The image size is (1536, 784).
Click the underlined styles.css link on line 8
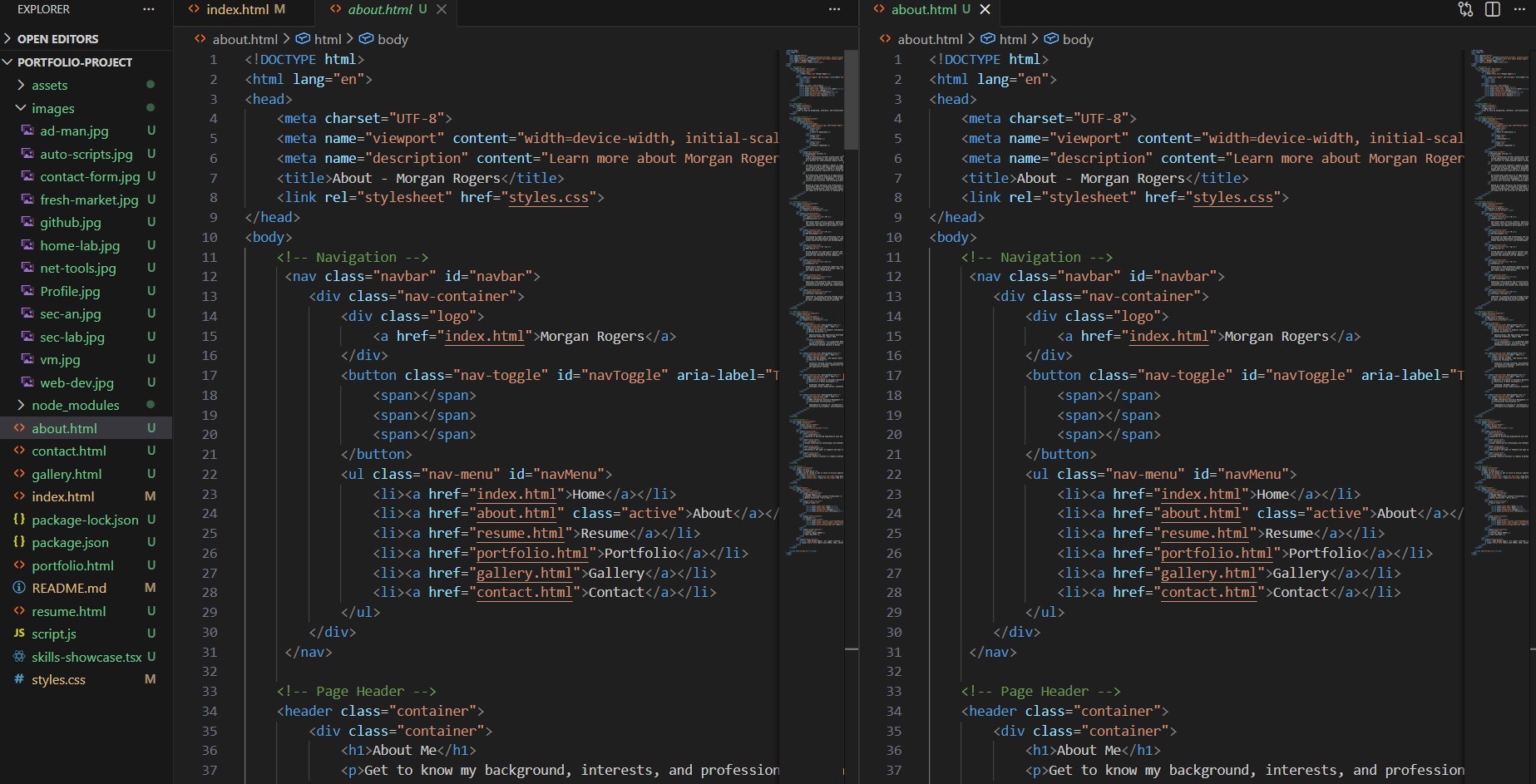(x=549, y=197)
